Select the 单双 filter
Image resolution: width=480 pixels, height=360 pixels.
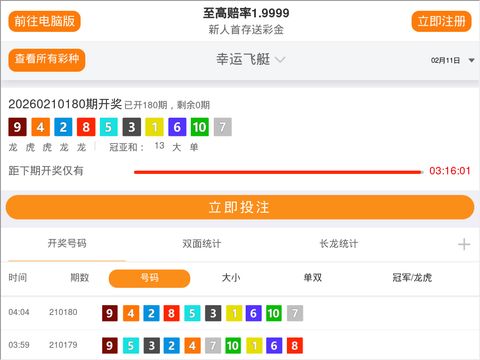[313, 278]
